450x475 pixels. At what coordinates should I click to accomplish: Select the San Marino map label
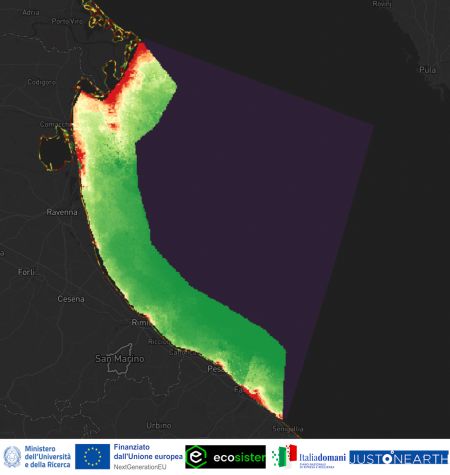point(120,359)
